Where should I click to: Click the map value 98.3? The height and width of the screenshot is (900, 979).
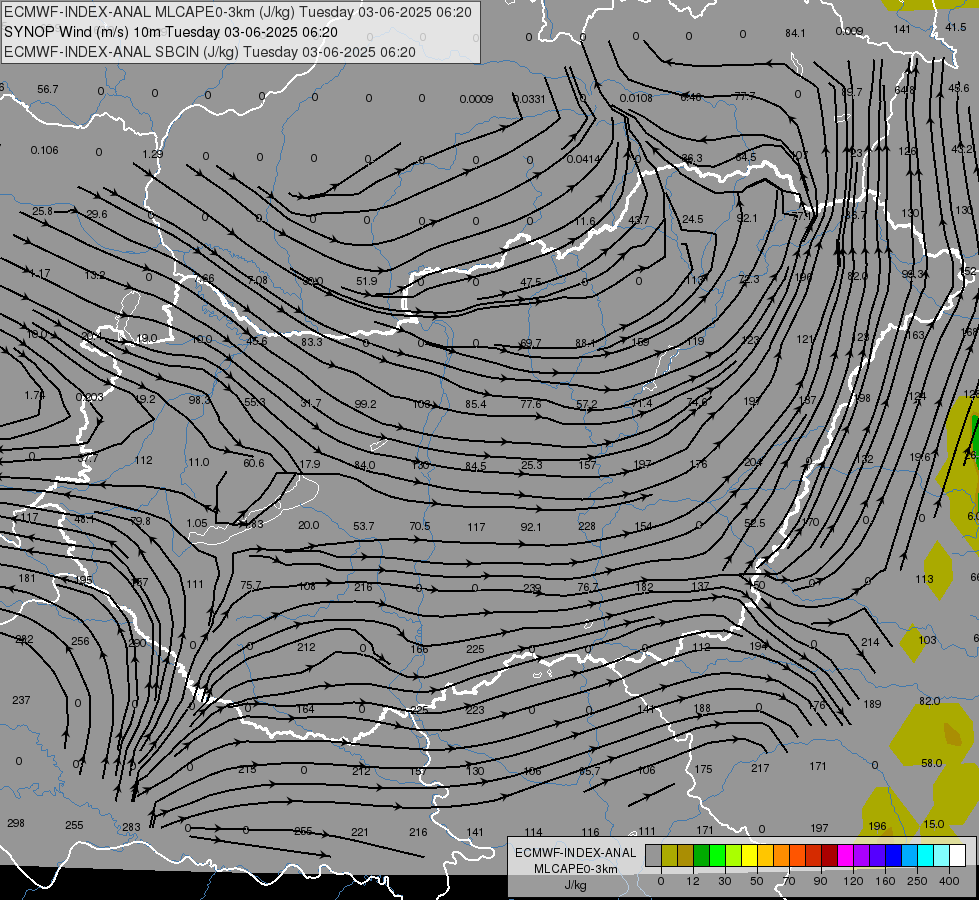(x=199, y=400)
